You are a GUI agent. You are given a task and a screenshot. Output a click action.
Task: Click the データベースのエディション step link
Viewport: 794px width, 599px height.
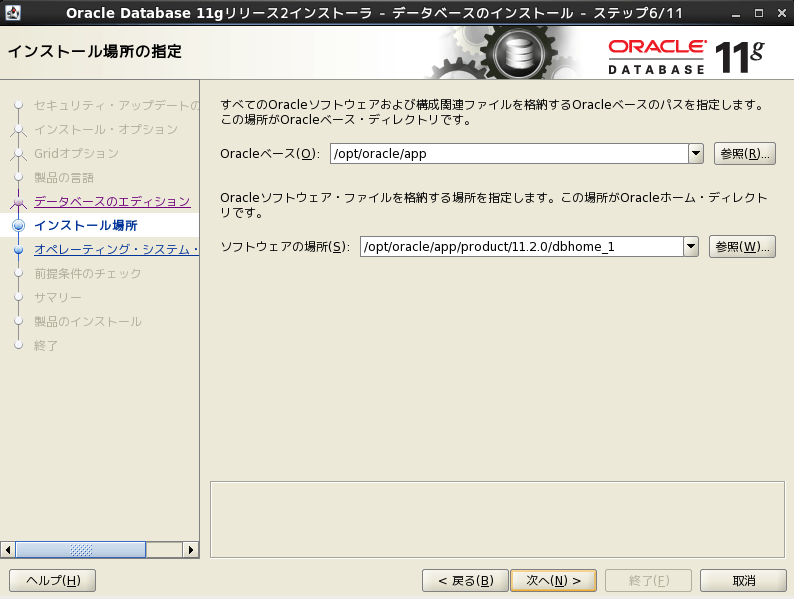point(111,201)
